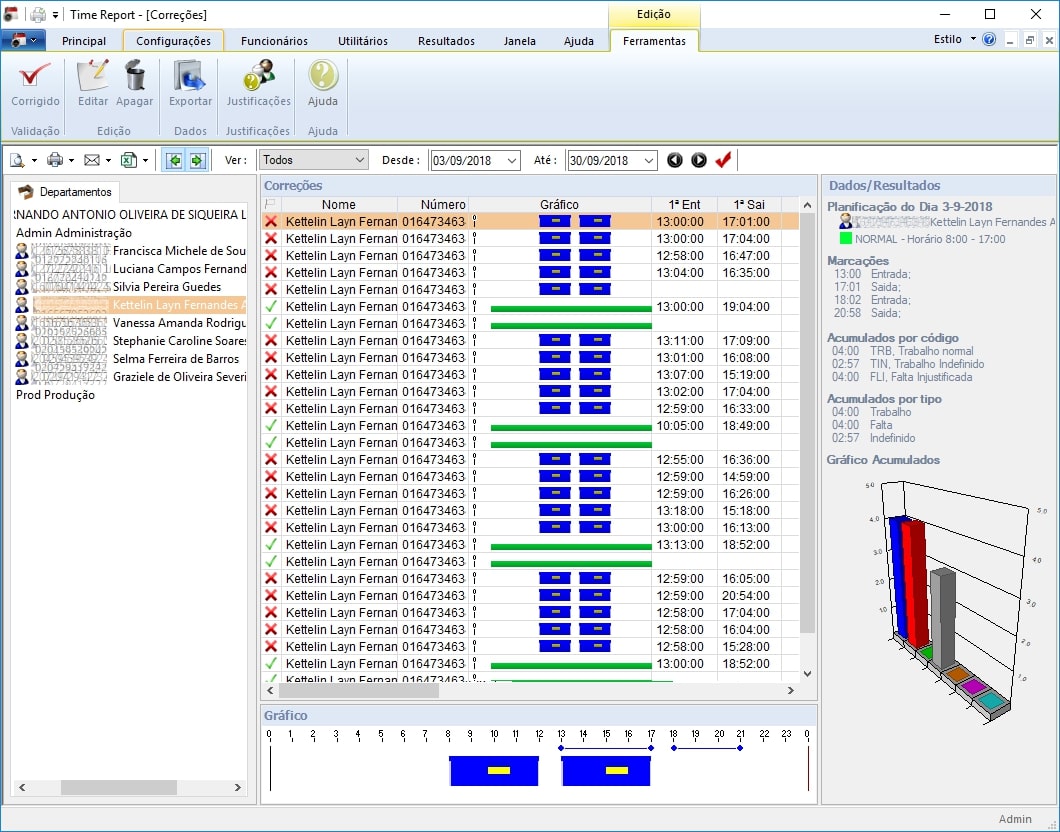Select employee Vanessa Amanda Rodrigues in tree
Viewport: 1060px width, 832px height.
(x=177, y=323)
